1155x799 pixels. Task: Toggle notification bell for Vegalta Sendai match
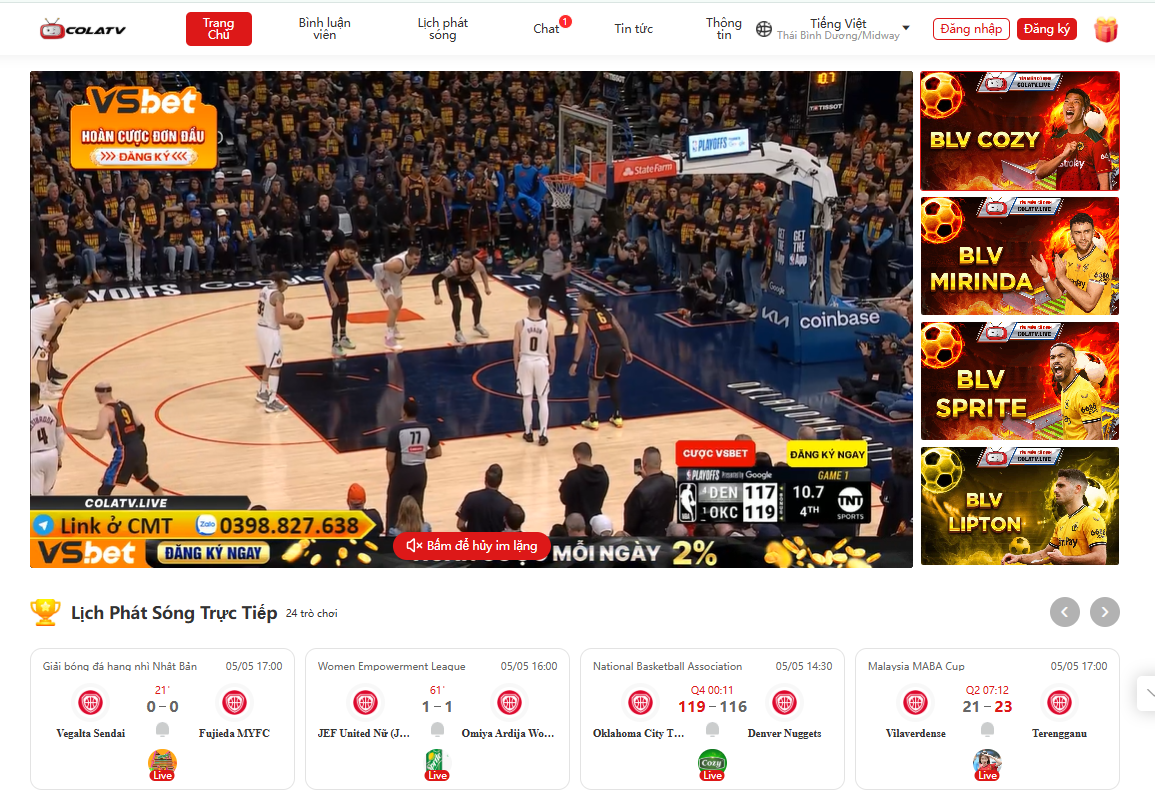pos(162,730)
